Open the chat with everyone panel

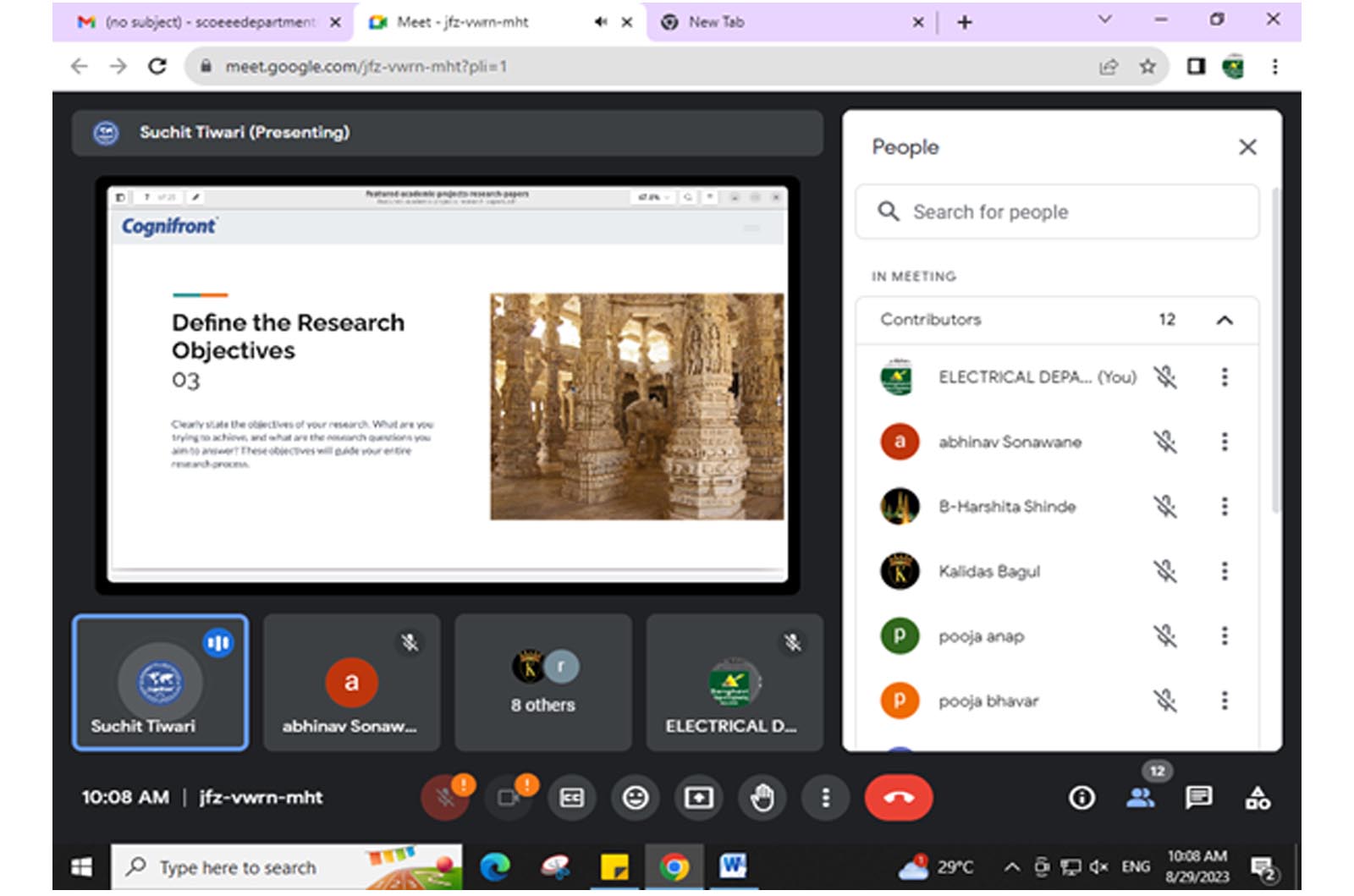[1198, 797]
